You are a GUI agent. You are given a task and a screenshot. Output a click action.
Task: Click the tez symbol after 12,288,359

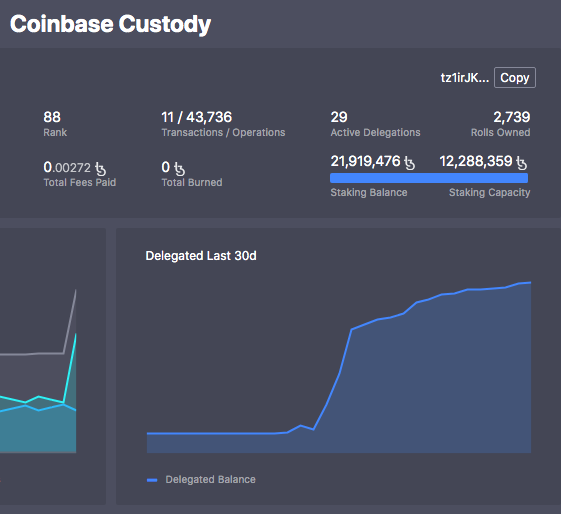click(521, 163)
